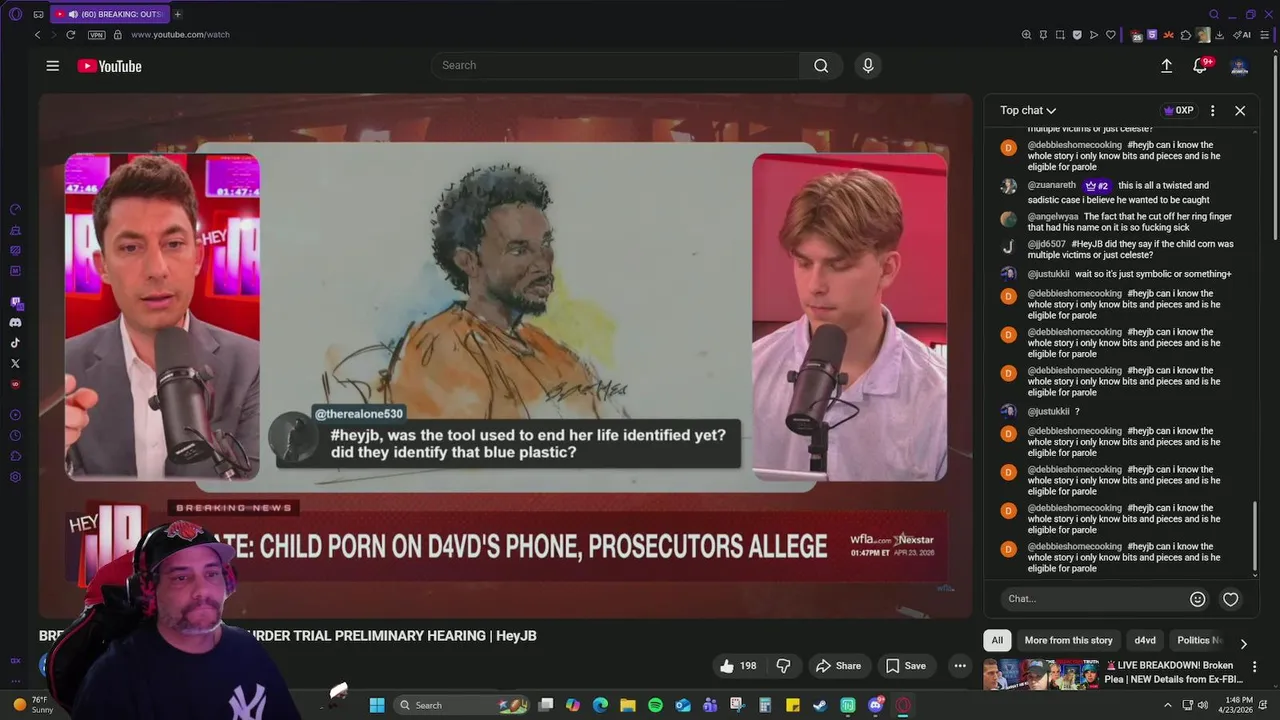Open the YouTube upload/create button
The image size is (1280, 720).
pos(1166,66)
